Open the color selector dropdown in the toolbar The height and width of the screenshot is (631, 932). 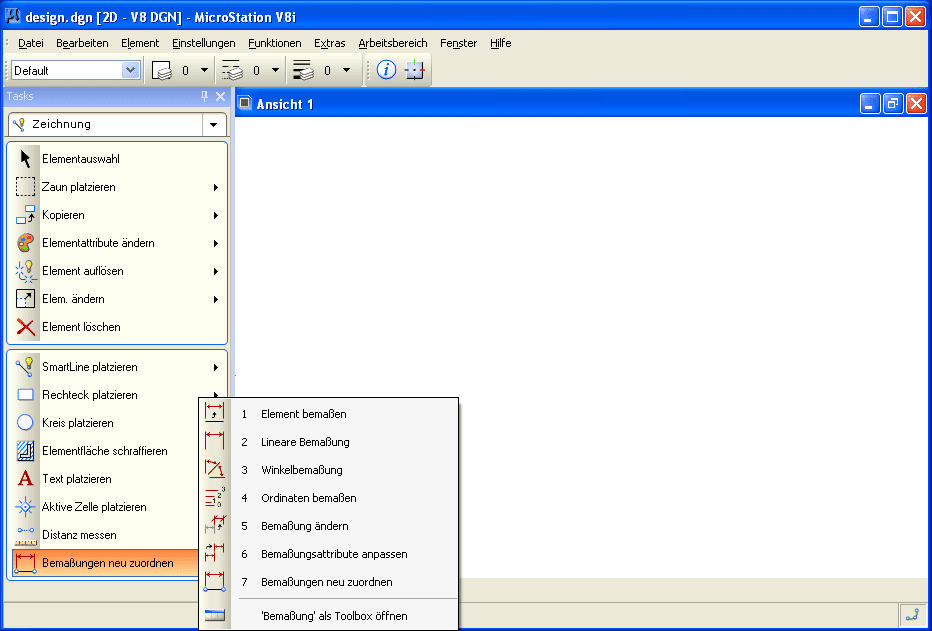tap(204, 70)
